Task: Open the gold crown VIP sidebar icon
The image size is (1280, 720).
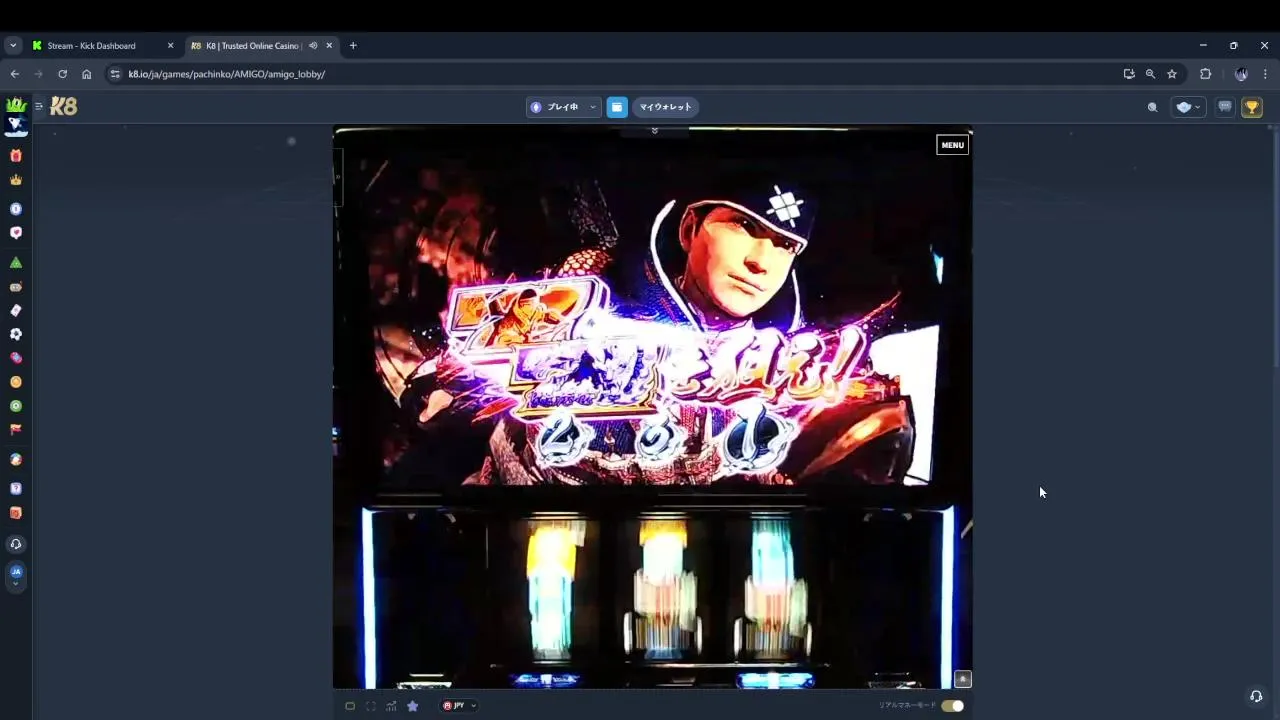Action: click(x=16, y=180)
